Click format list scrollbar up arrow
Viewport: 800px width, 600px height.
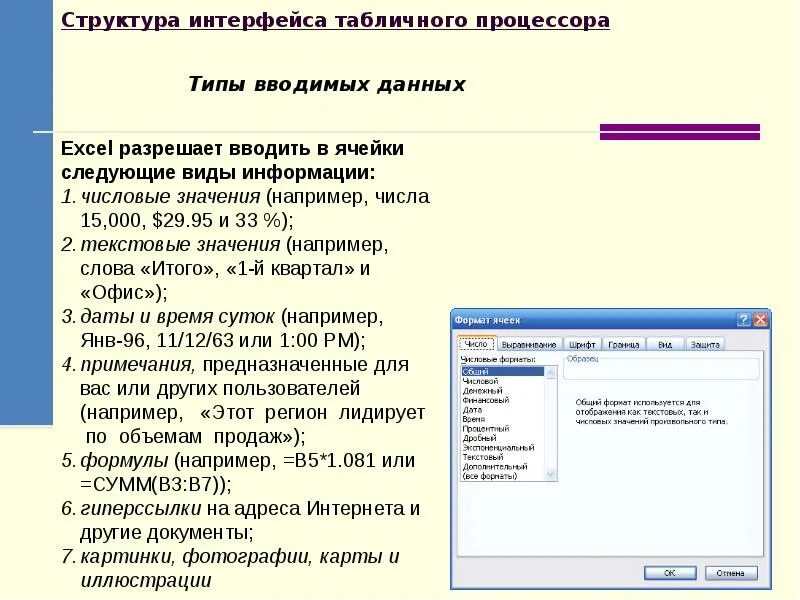[551, 372]
